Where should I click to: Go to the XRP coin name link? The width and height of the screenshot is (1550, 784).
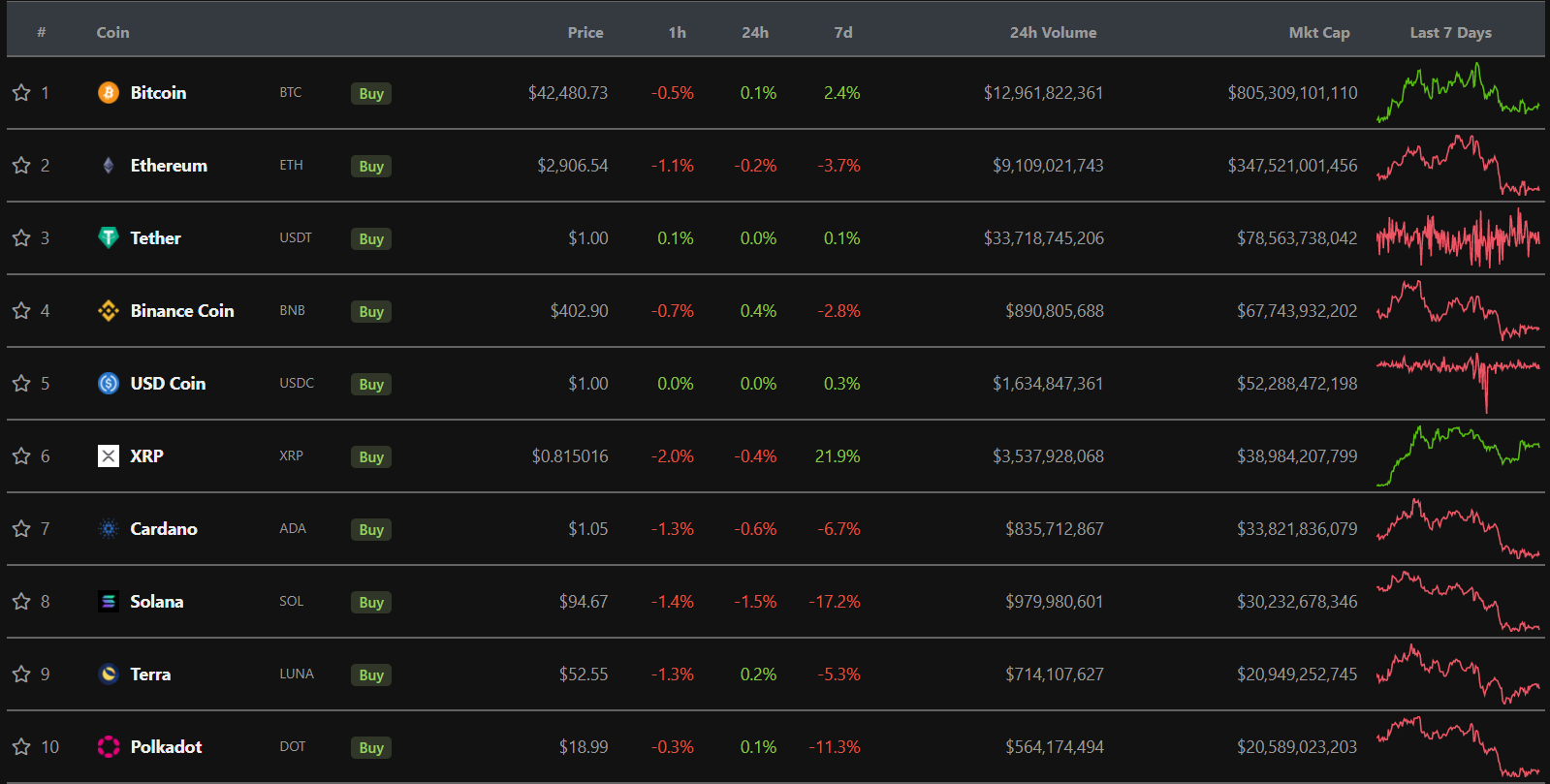point(146,455)
